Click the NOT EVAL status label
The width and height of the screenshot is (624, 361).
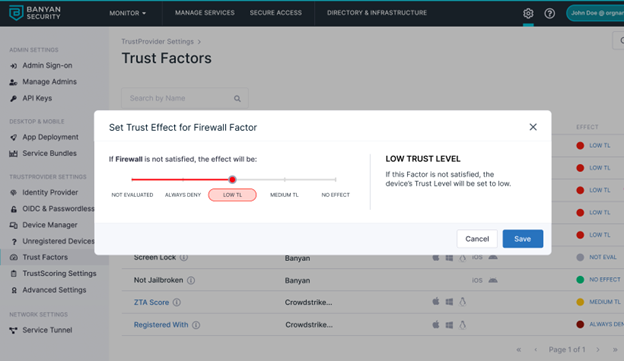pos(603,257)
